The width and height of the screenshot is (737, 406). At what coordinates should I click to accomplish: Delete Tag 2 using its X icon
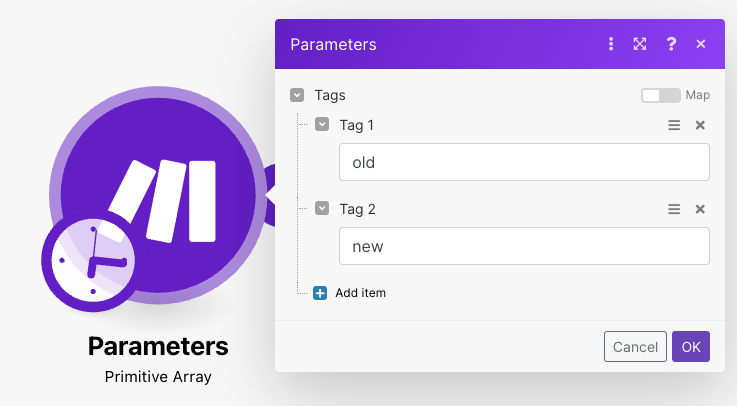pyautogui.click(x=700, y=209)
